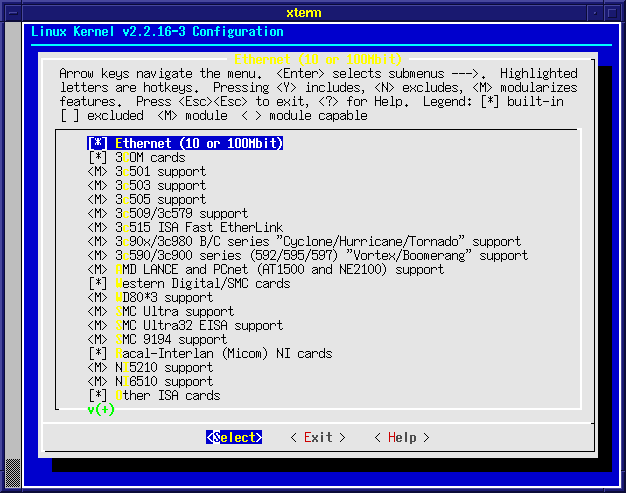Click the Select button
The height and width of the screenshot is (493, 626).
tap(234, 438)
